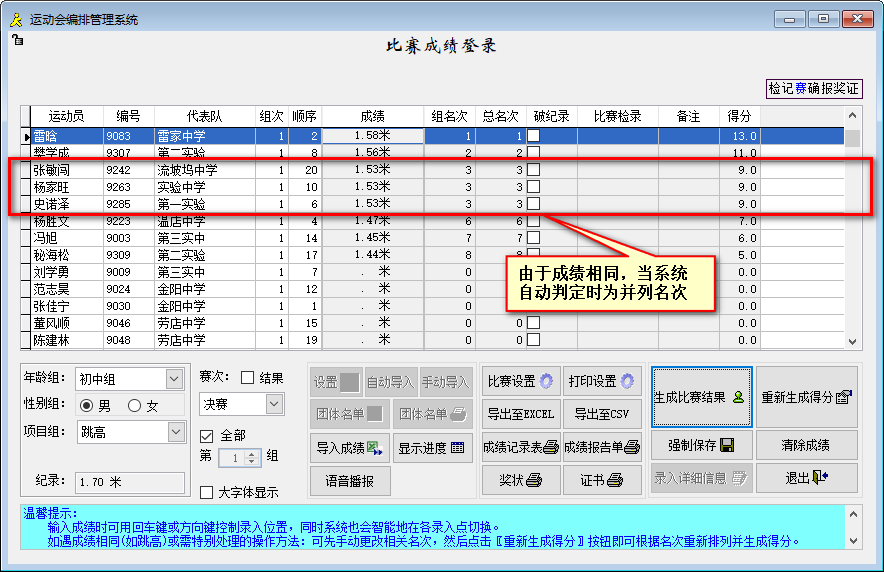
Task: Open 打印设置 print settings
Action: pyautogui.click(x=602, y=382)
